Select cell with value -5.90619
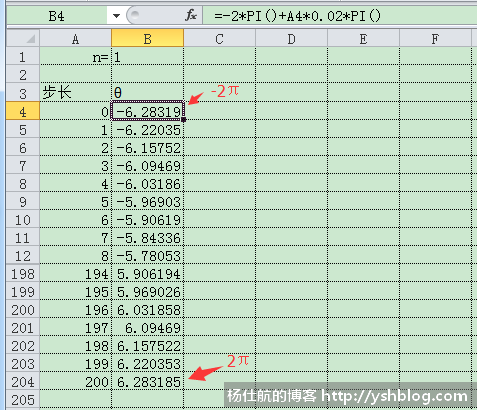Viewport: 477px width, 410px height. click(148, 219)
